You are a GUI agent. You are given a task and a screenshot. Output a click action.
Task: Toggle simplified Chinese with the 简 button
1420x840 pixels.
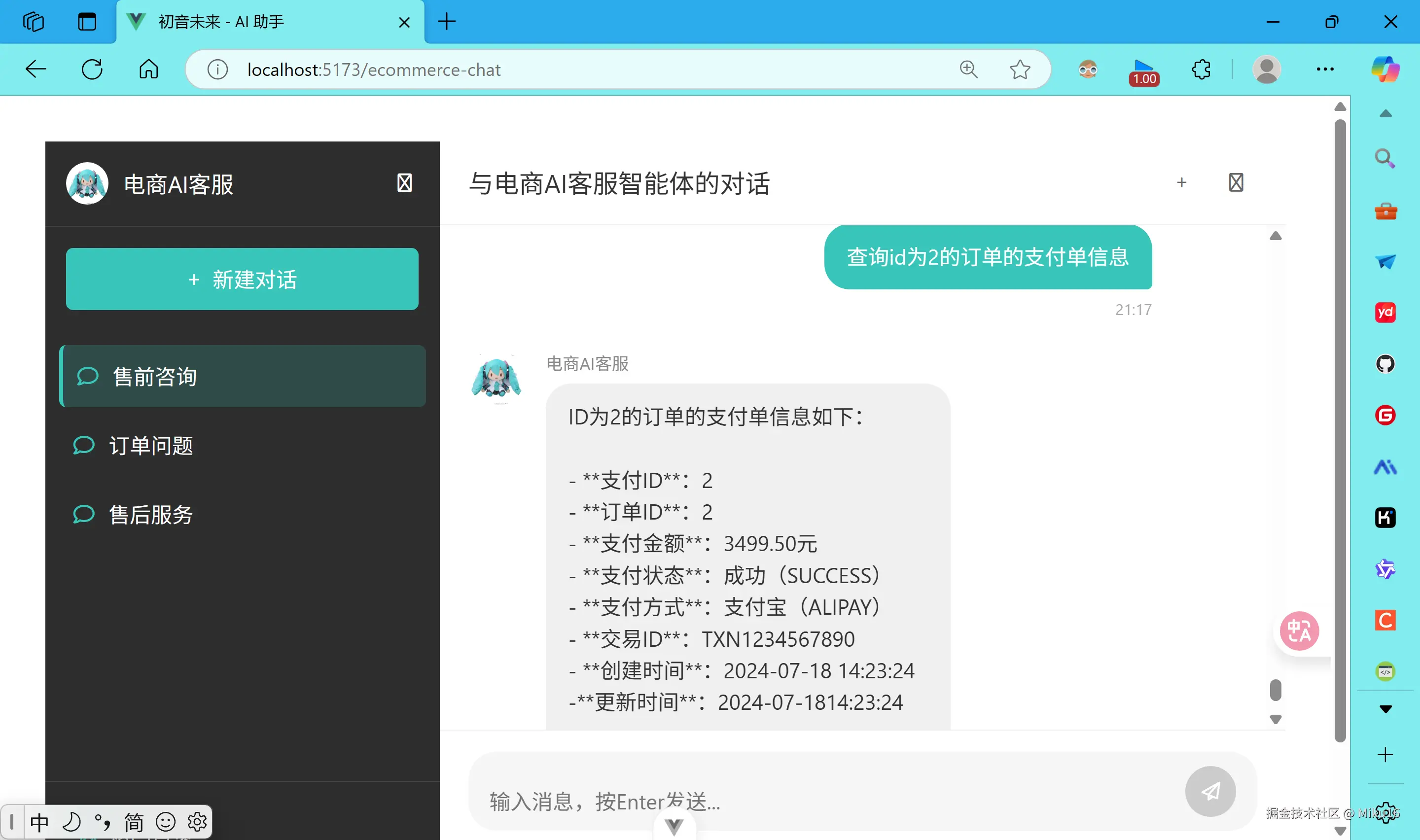(x=134, y=821)
